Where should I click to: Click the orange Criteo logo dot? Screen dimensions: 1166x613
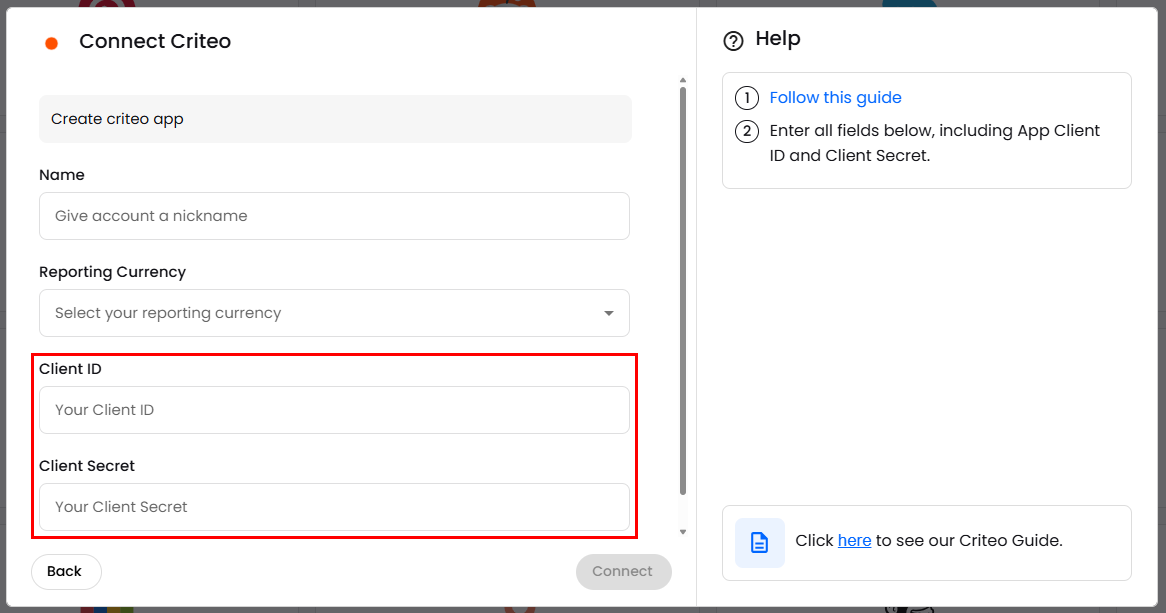(52, 43)
